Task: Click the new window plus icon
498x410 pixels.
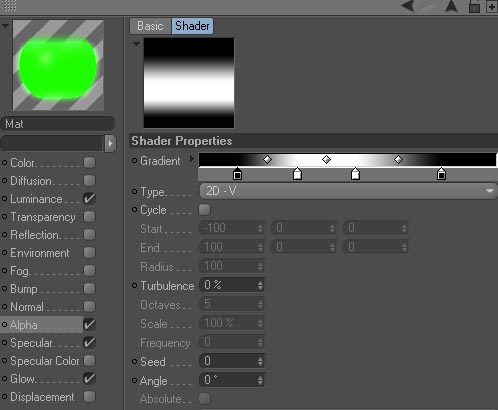Action: click(492, 7)
